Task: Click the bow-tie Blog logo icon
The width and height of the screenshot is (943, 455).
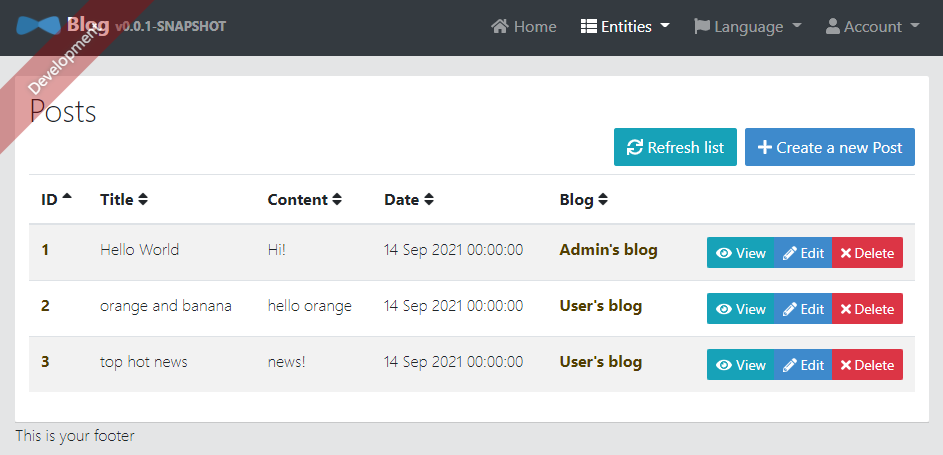Action: coord(38,26)
